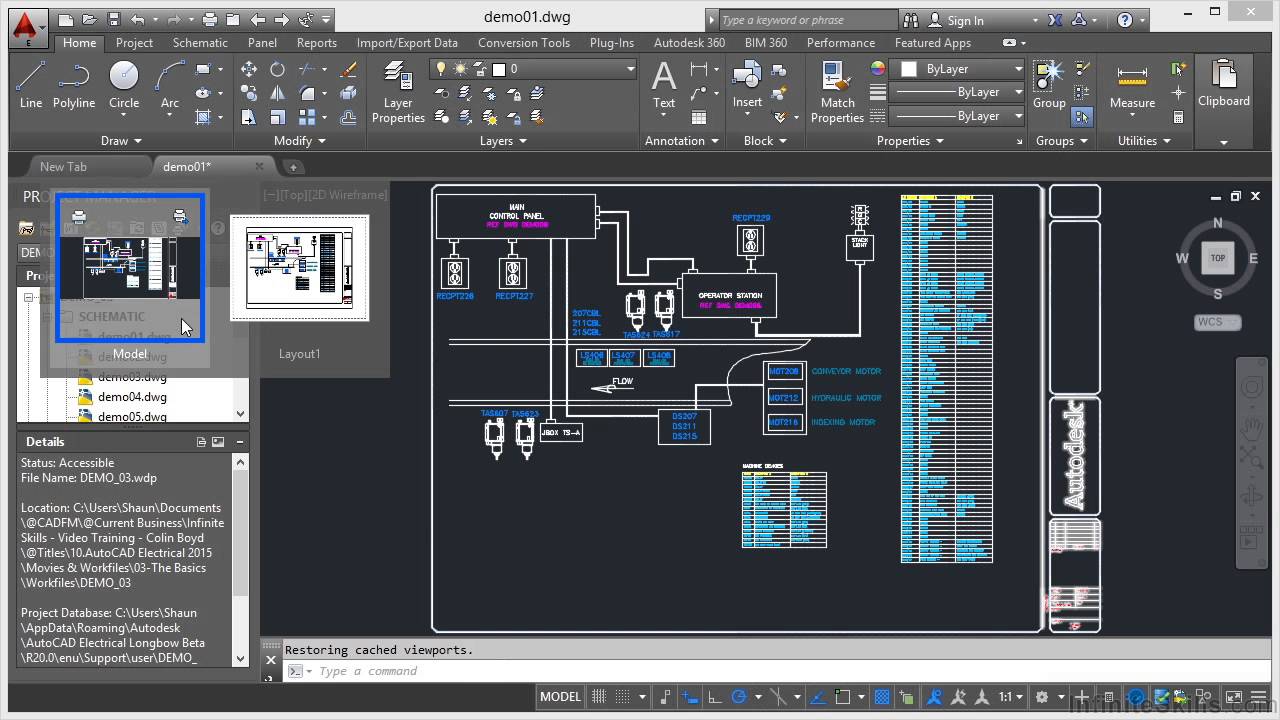This screenshot has width=1280, height=720.
Task: Click the new drawing tab plus button
Action: pyautogui.click(x=293, y=167)
